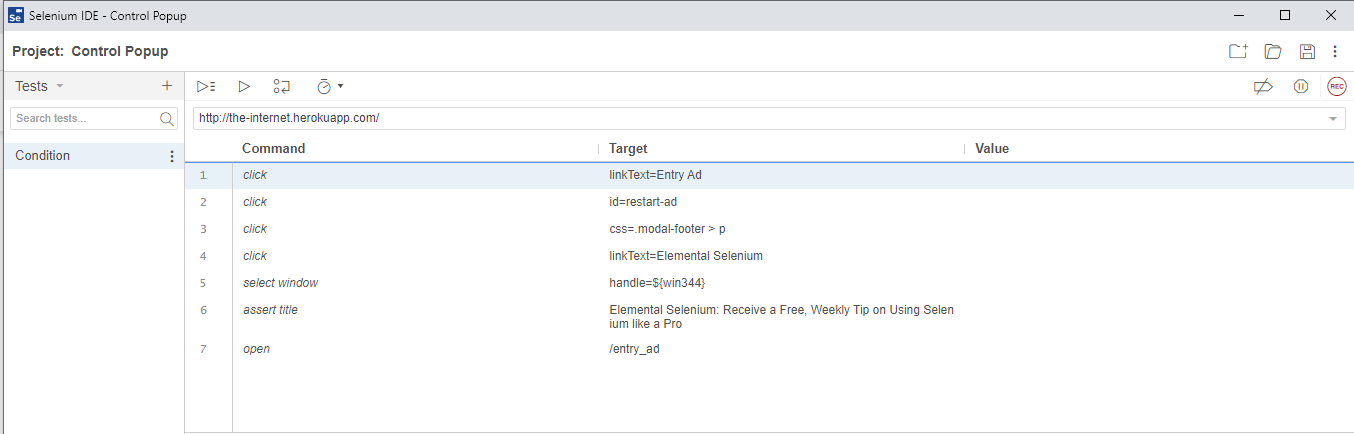The image size is (1354, 434).
Task: Start recording with the REC button
Action: [1336, 87]
